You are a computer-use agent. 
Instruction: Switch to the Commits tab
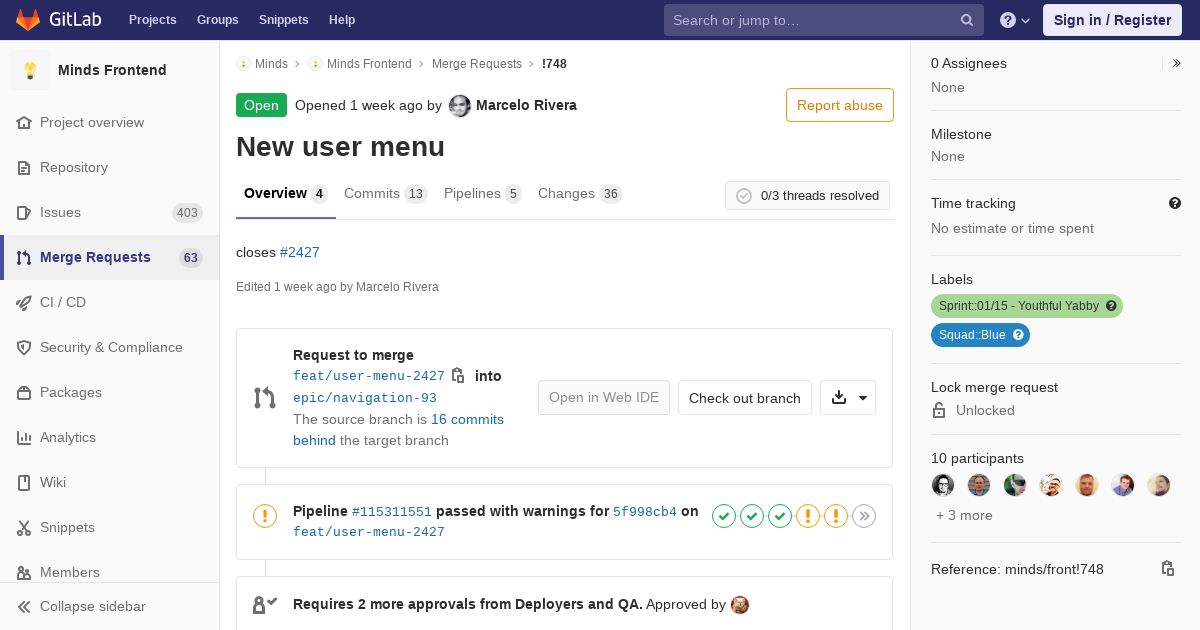[385, 193]
